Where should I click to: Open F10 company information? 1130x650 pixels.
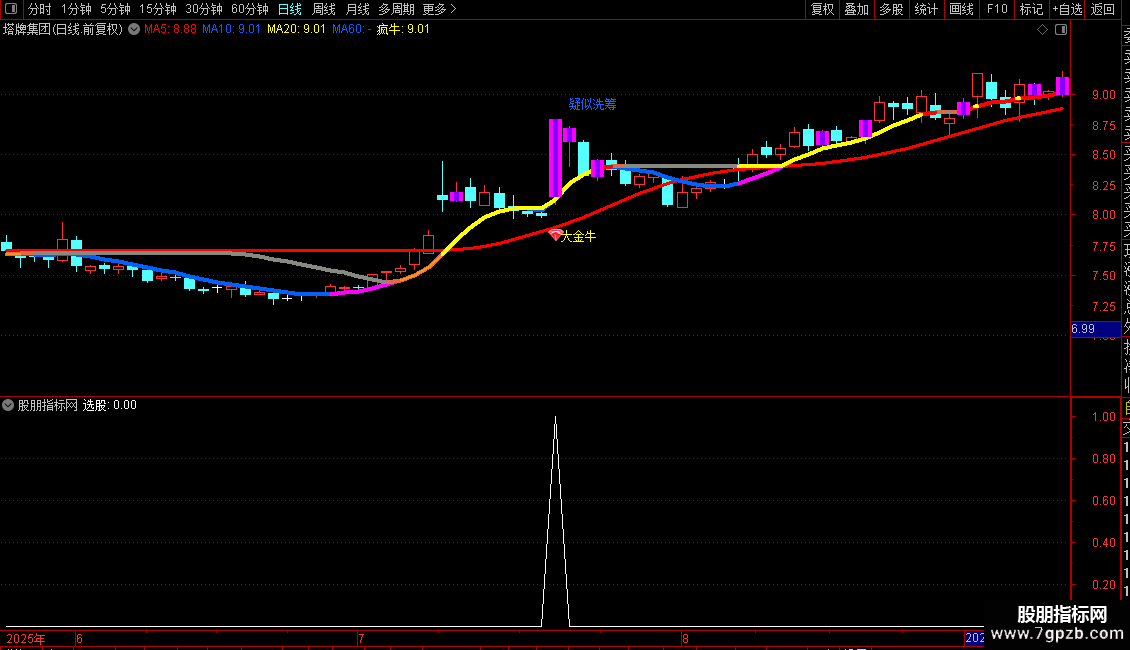tap(997, 9)
